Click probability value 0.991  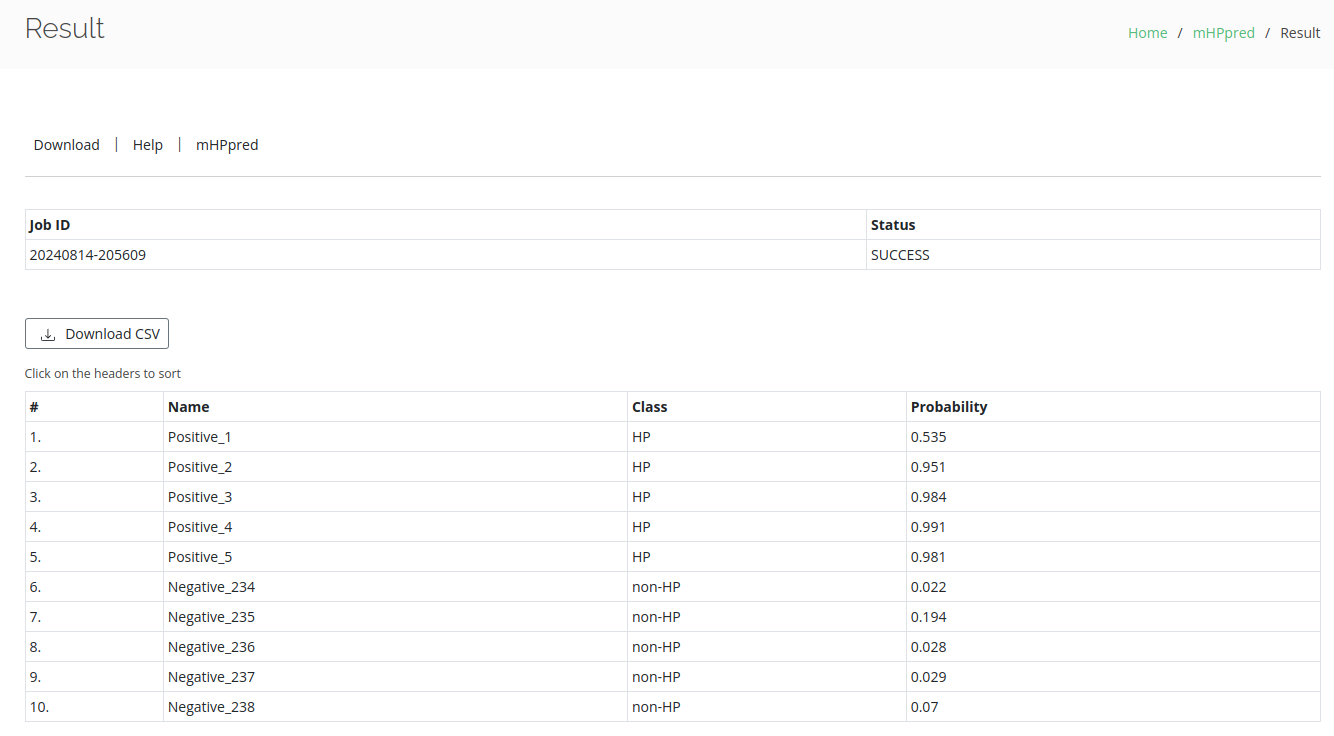tap(928, 527)
